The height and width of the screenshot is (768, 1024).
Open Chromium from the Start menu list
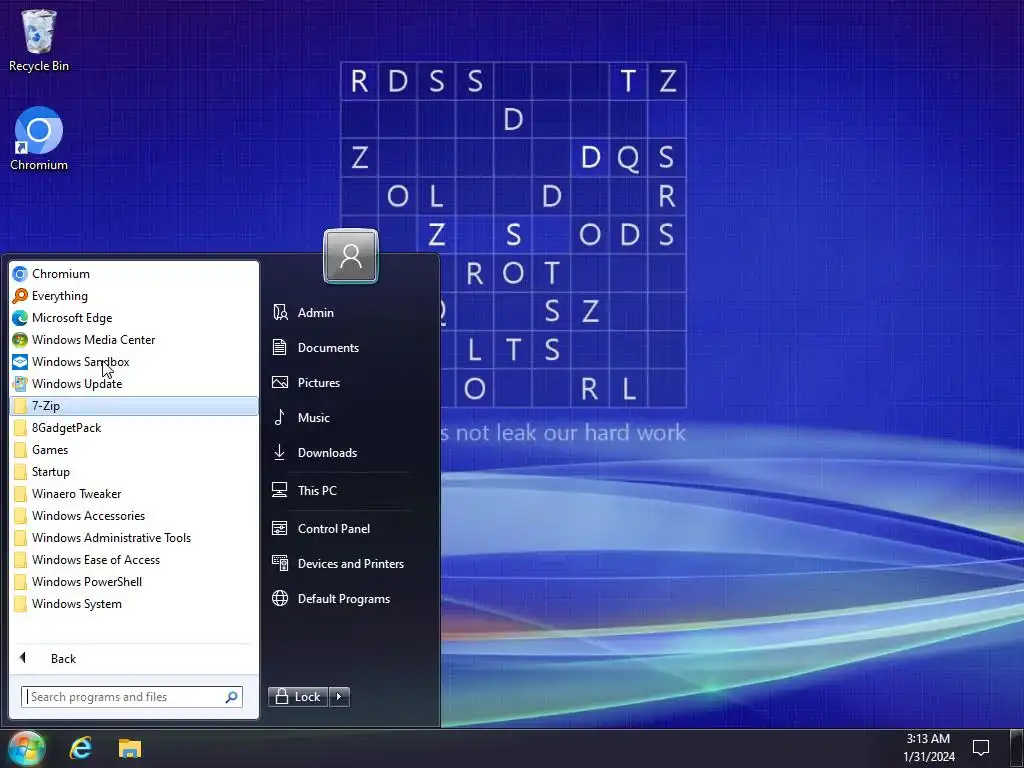pyautogui.click(x=134, y=274)
